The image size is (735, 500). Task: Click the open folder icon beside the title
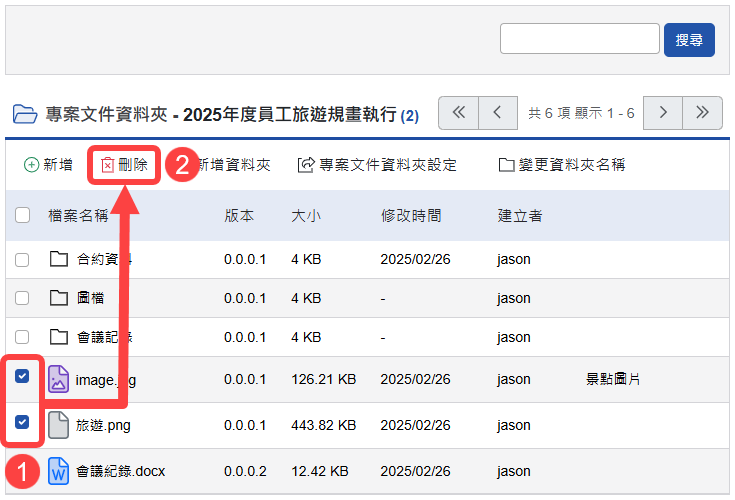tap(23, 113)
